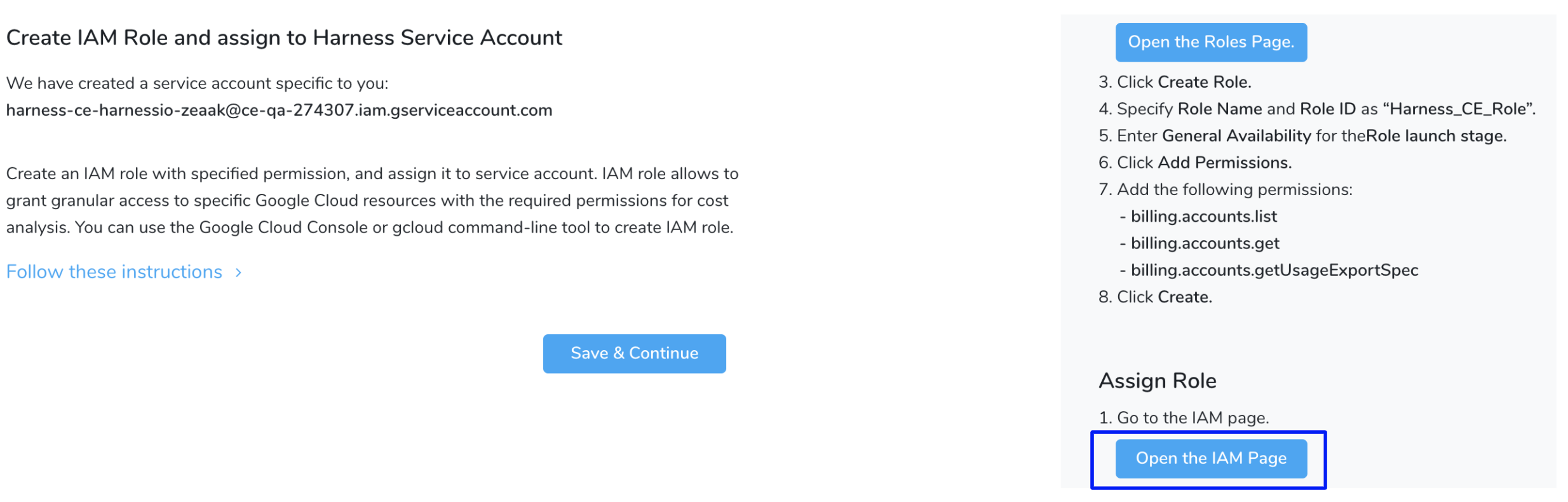
Task: Click the Assign Role heading
Action: [x=1158, y=381]
